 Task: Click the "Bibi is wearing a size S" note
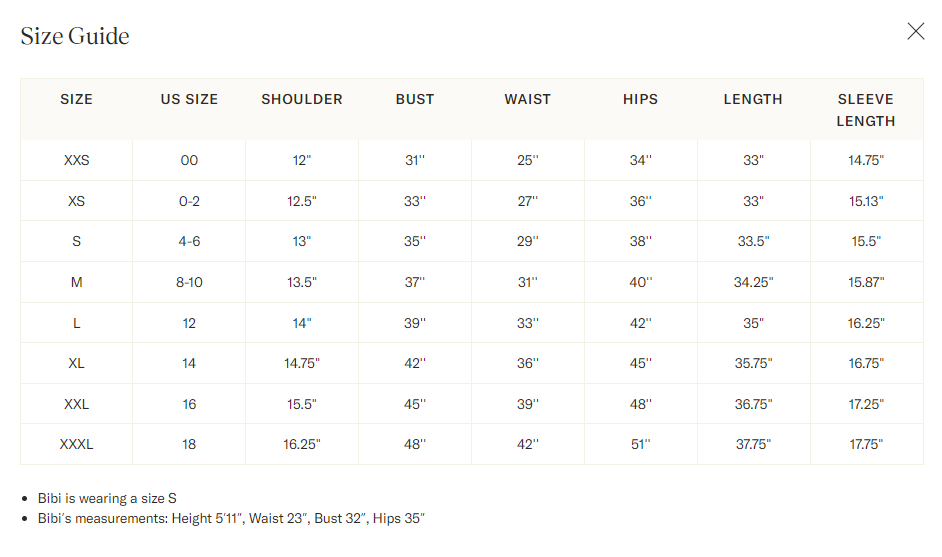click(107, 499)
